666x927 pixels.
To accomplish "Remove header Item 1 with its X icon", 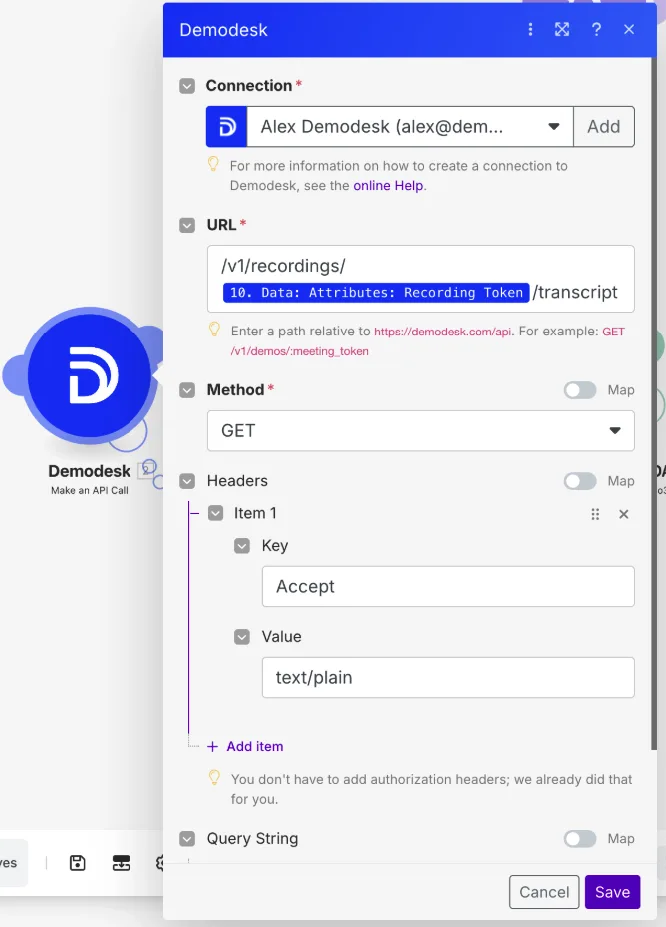I will tap(623, 514).
